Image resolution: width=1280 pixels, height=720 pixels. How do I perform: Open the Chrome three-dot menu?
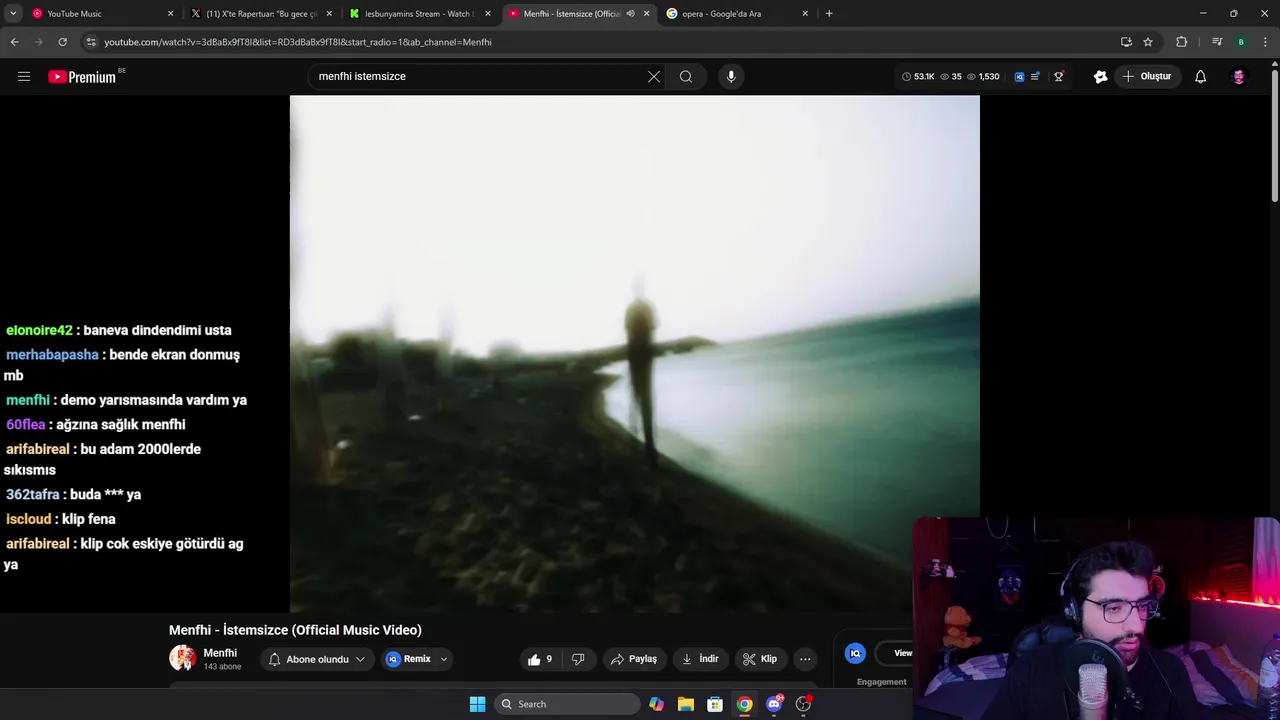pos(1266,42)
